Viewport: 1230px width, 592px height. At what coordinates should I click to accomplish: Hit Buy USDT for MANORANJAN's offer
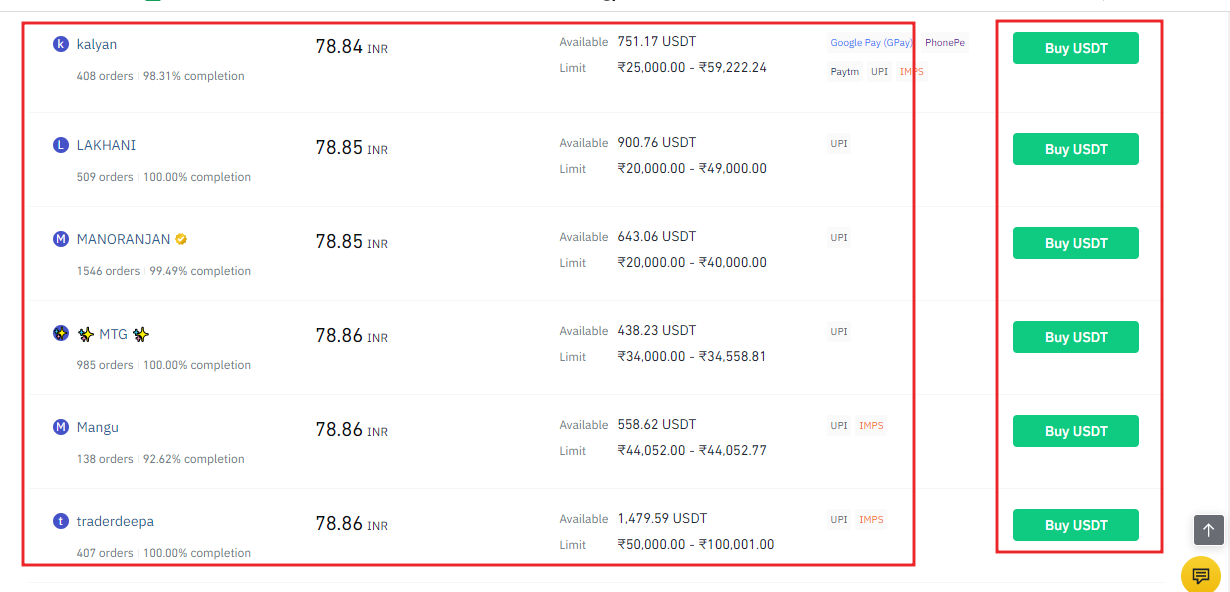[x=1075, y=243]
